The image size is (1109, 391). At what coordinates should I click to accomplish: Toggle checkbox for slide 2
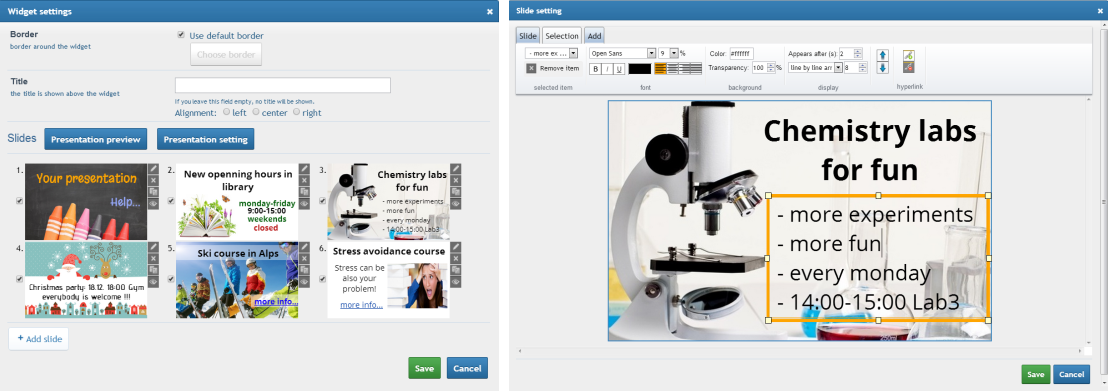click(x=170, y=201)
